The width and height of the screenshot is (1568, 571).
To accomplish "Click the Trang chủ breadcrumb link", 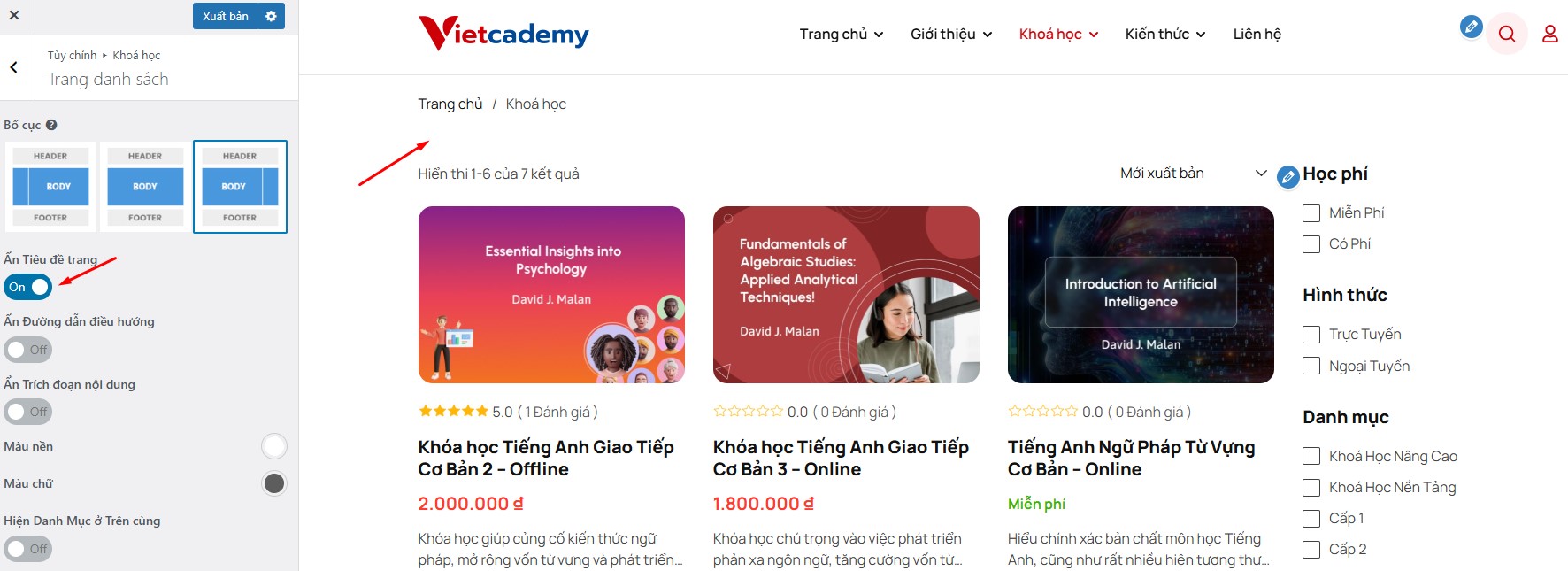I will (450, 104).
